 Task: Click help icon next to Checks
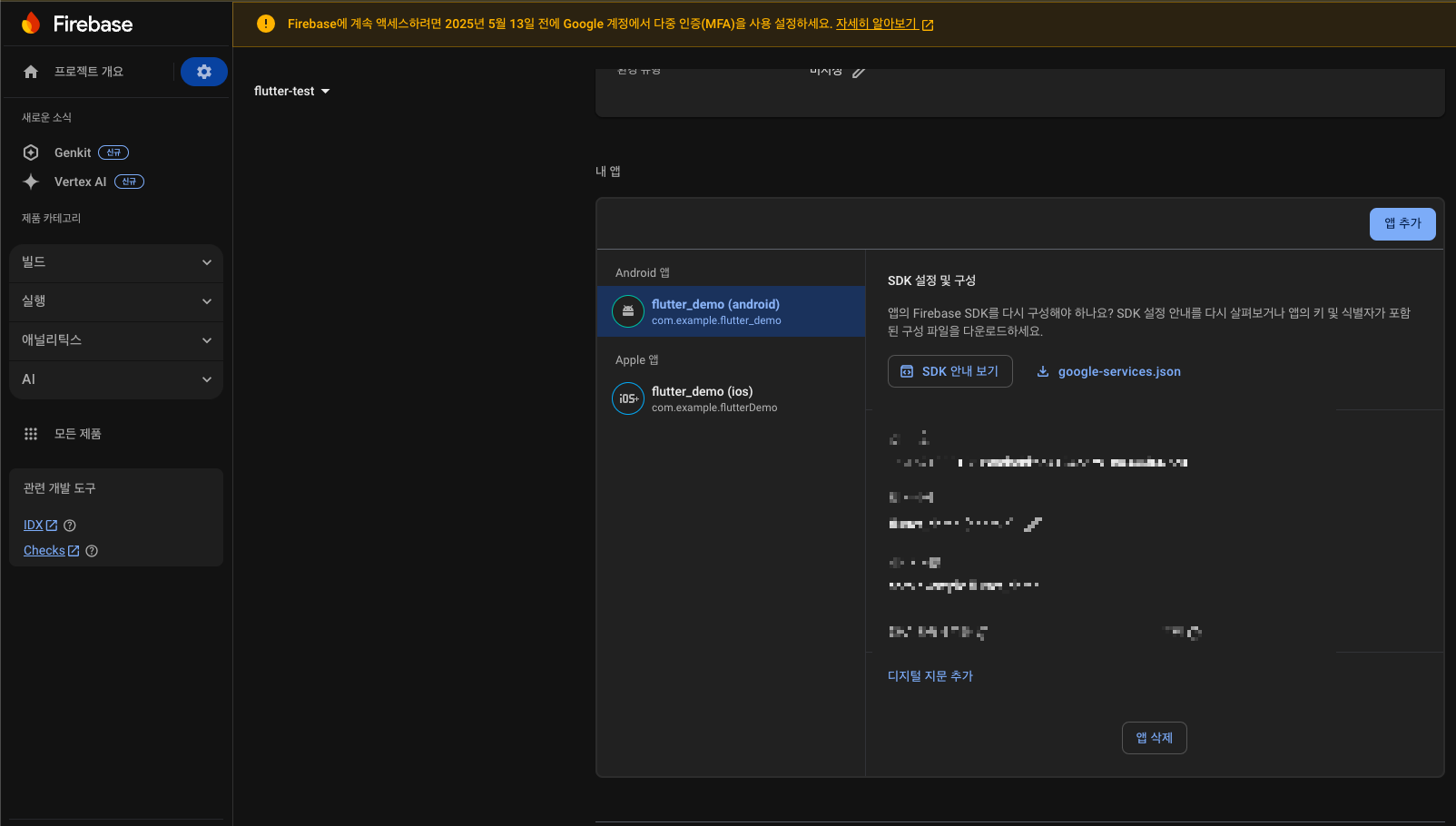click(92, 551)
